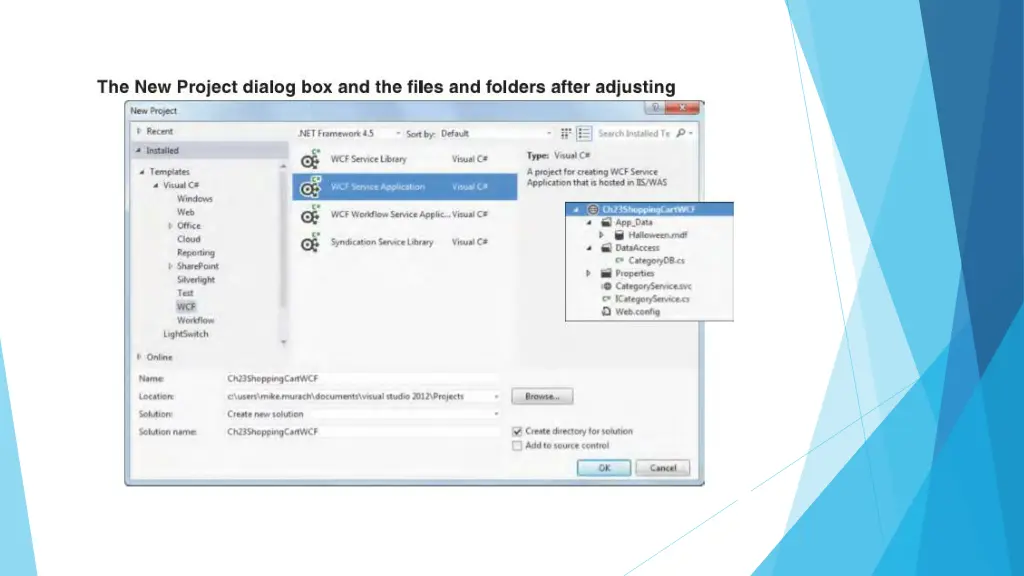Switch to small icons view
The width and height of the screenshot is (1024, 576).
click(566, 133)
